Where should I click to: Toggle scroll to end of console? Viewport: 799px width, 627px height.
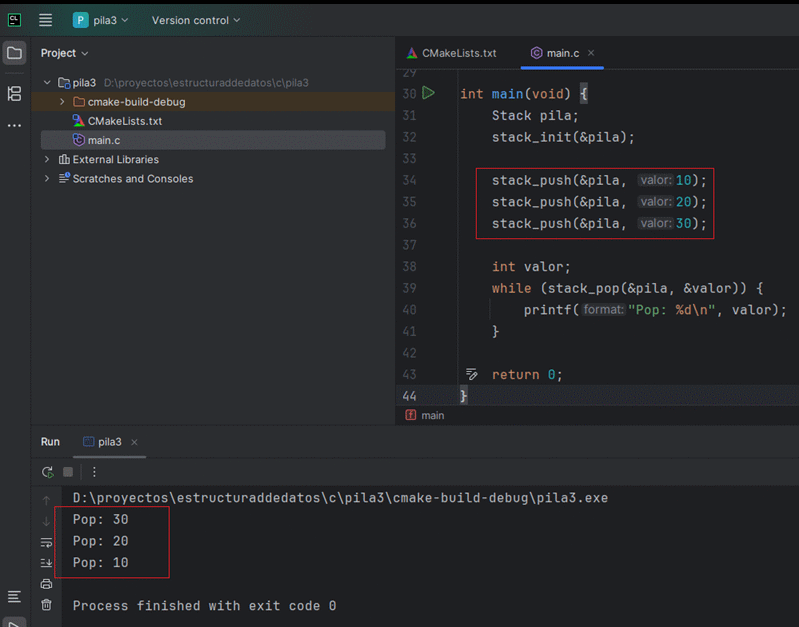click(46, 563)
